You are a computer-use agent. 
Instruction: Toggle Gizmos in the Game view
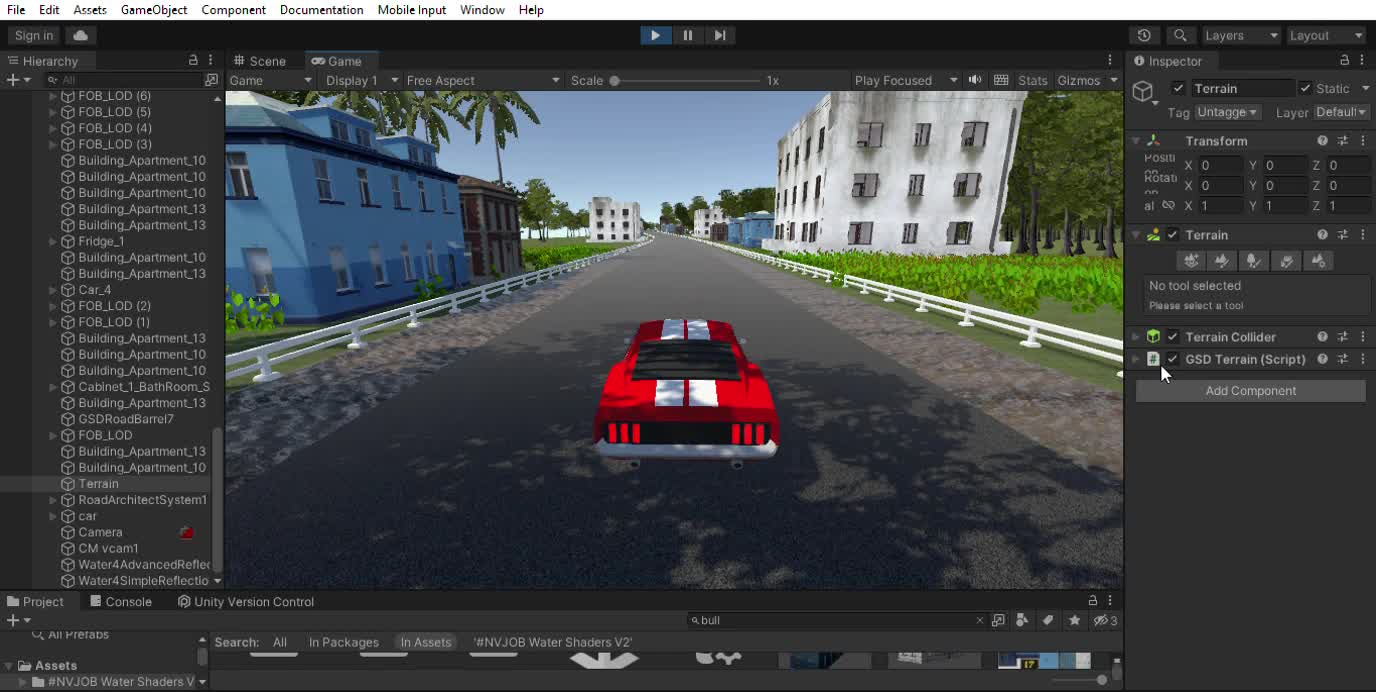click(1079, 80)
